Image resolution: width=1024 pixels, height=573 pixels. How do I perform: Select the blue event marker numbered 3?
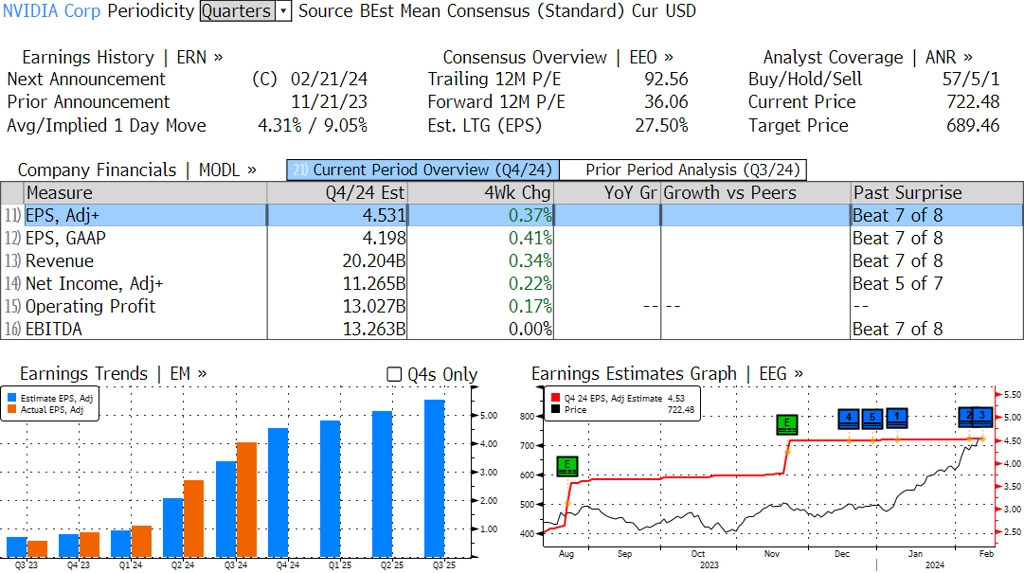pyautogui.click(x=982, y=416)
